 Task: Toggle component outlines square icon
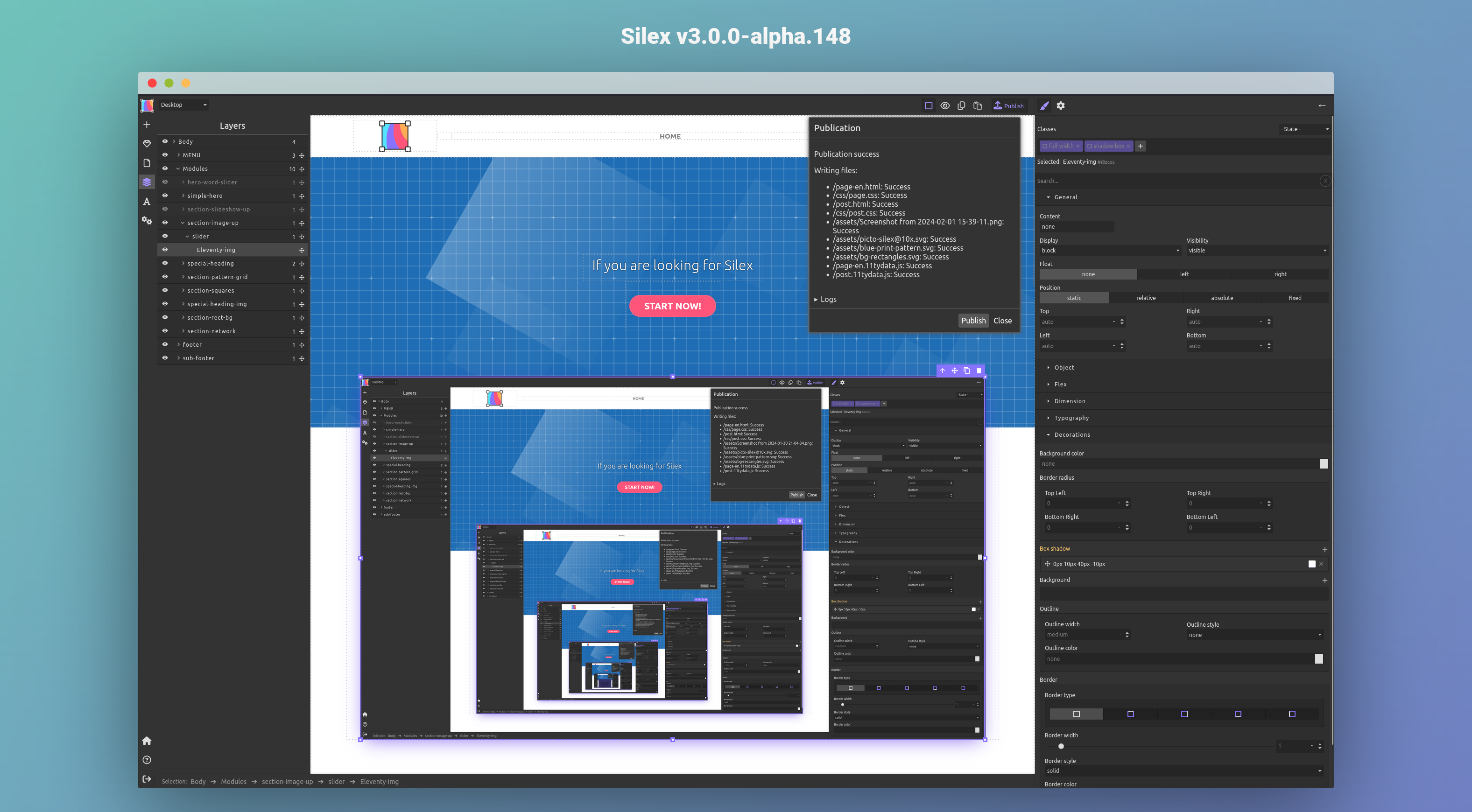point(929,105)
